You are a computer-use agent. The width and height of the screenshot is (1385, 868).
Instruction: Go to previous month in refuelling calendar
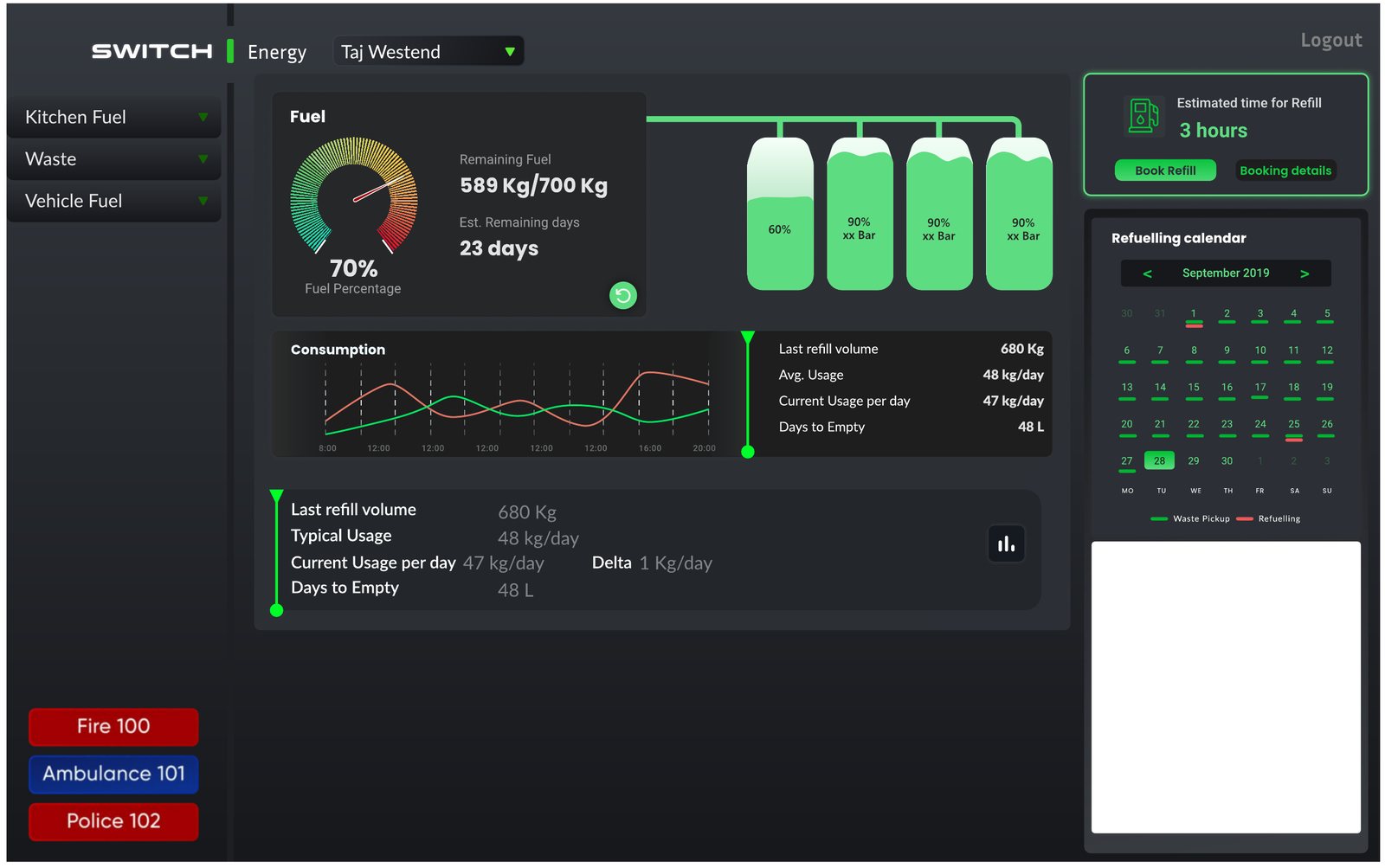coord(1147,273)
